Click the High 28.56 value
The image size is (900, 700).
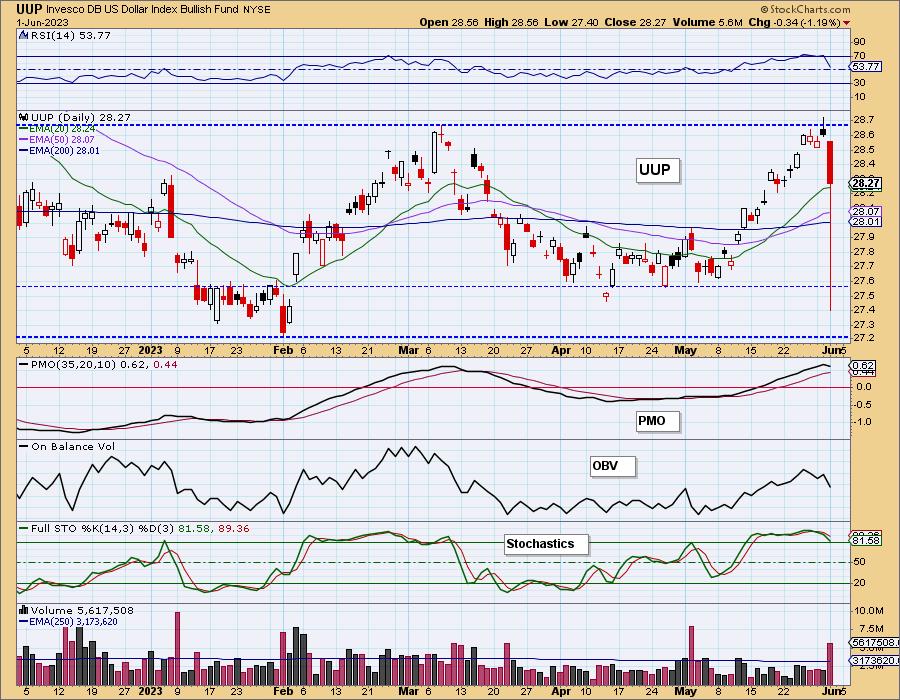tap(511, 22)
